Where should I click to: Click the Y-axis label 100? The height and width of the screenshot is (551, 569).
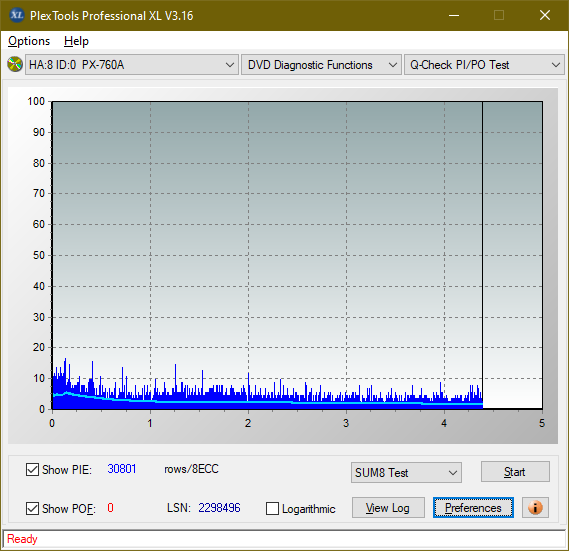(x=36, y=101)
